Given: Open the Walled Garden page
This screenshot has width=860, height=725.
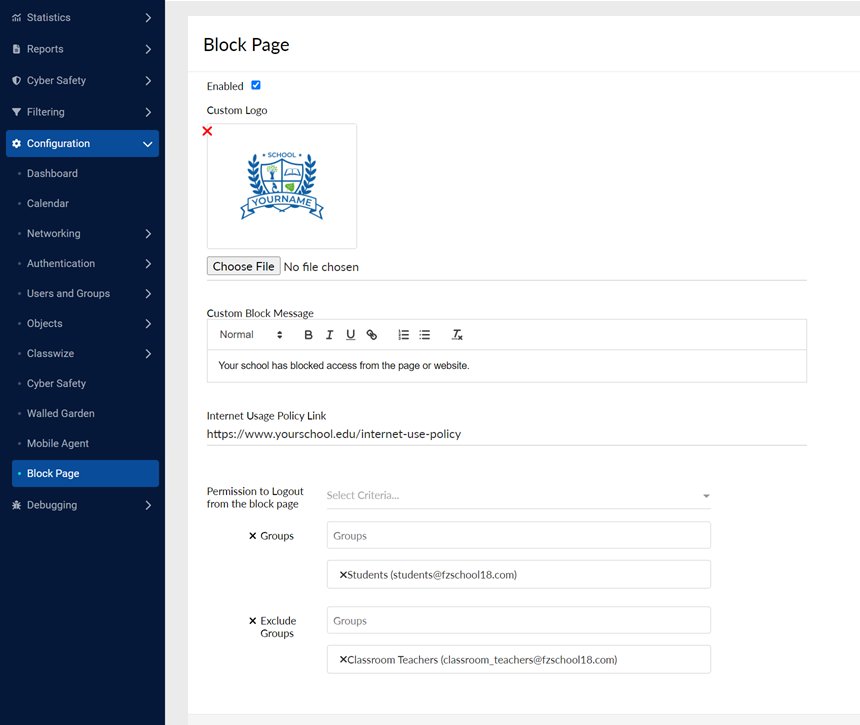Looking at the screenshot, I should coord(61,413).
